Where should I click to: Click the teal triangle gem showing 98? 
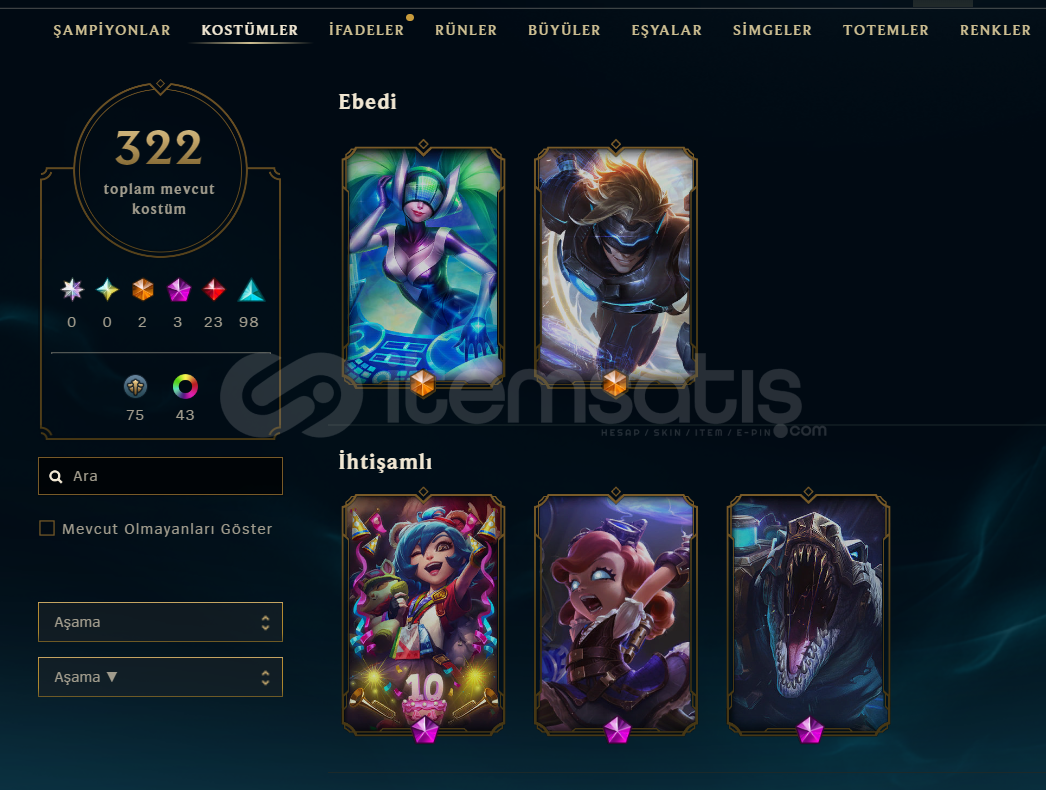251,290
